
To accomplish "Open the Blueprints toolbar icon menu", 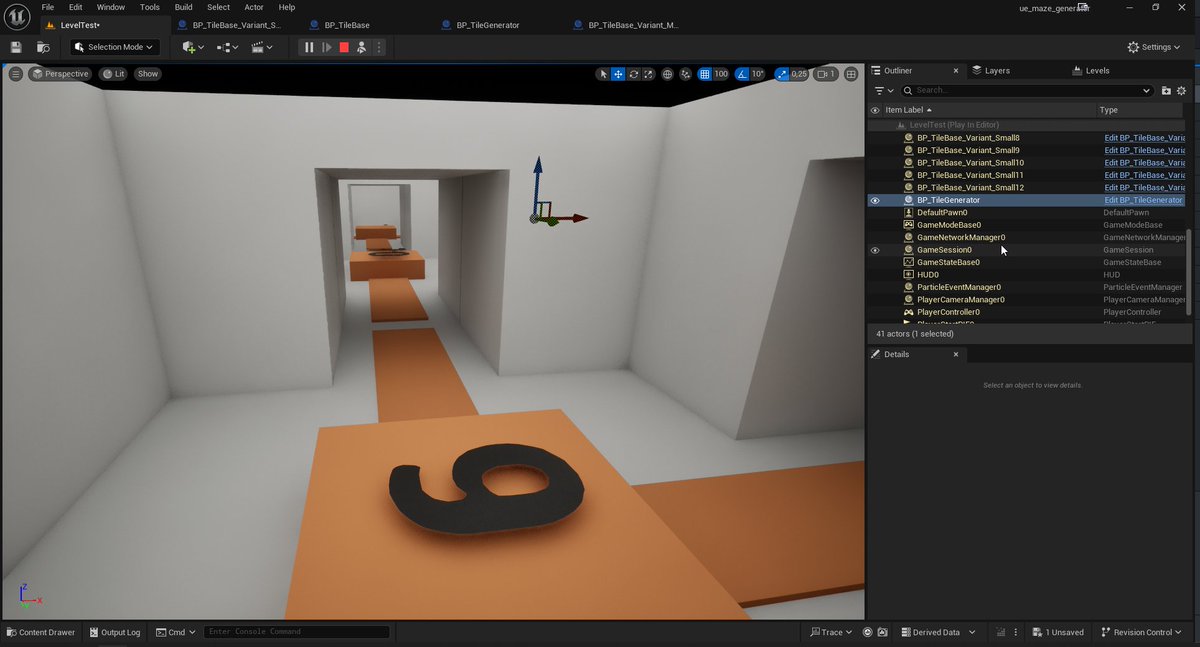I will point(227,47).
